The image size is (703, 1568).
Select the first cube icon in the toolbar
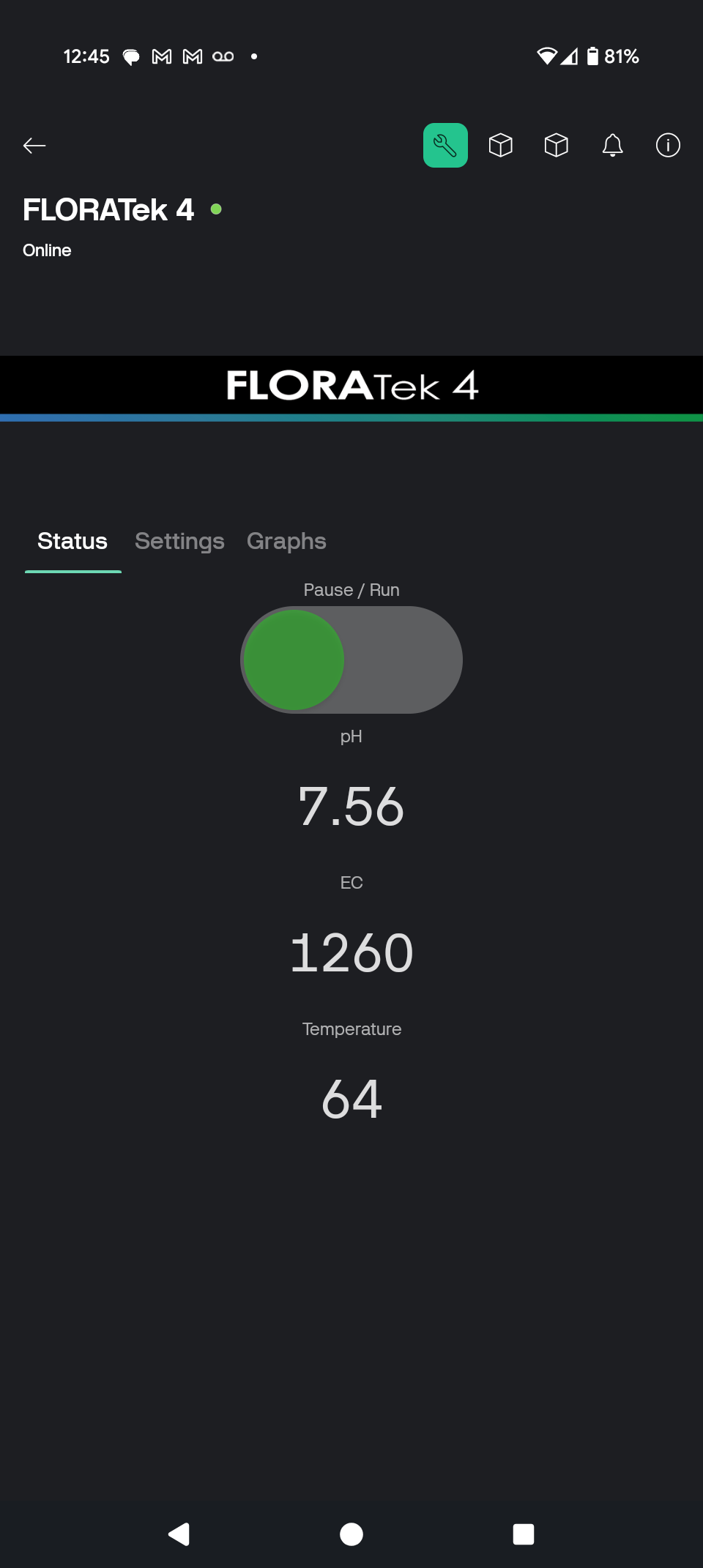pos(500,146)
